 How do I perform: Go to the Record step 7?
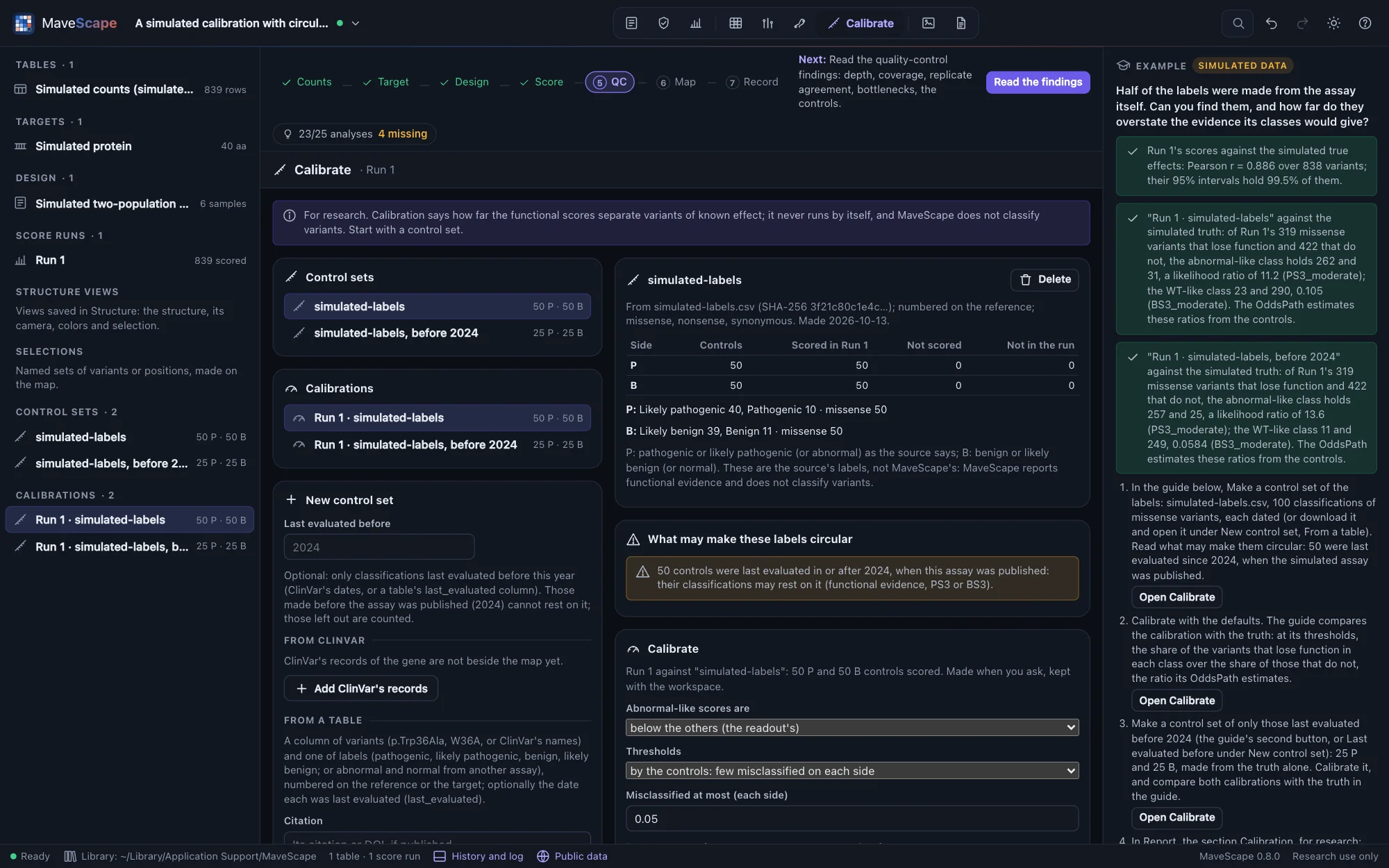coord(752,82)
